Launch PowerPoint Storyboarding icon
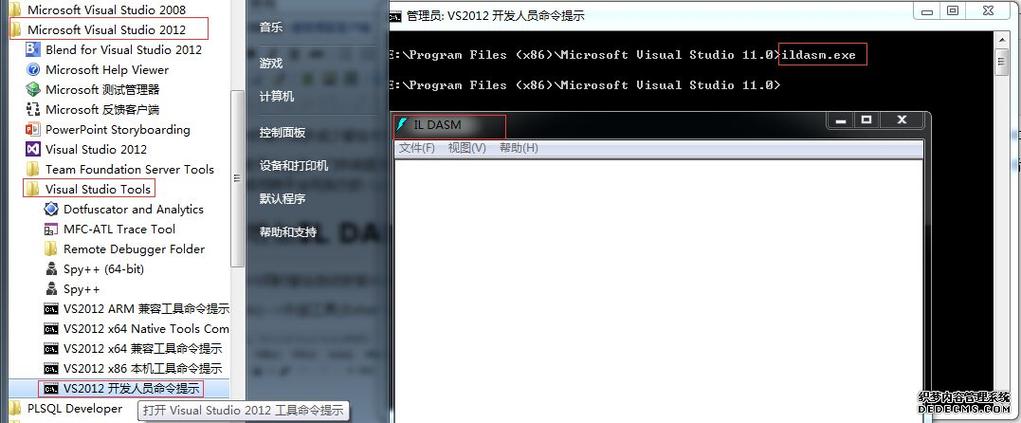The height and width of the screenshot is (423, 1021). point(33,130)
